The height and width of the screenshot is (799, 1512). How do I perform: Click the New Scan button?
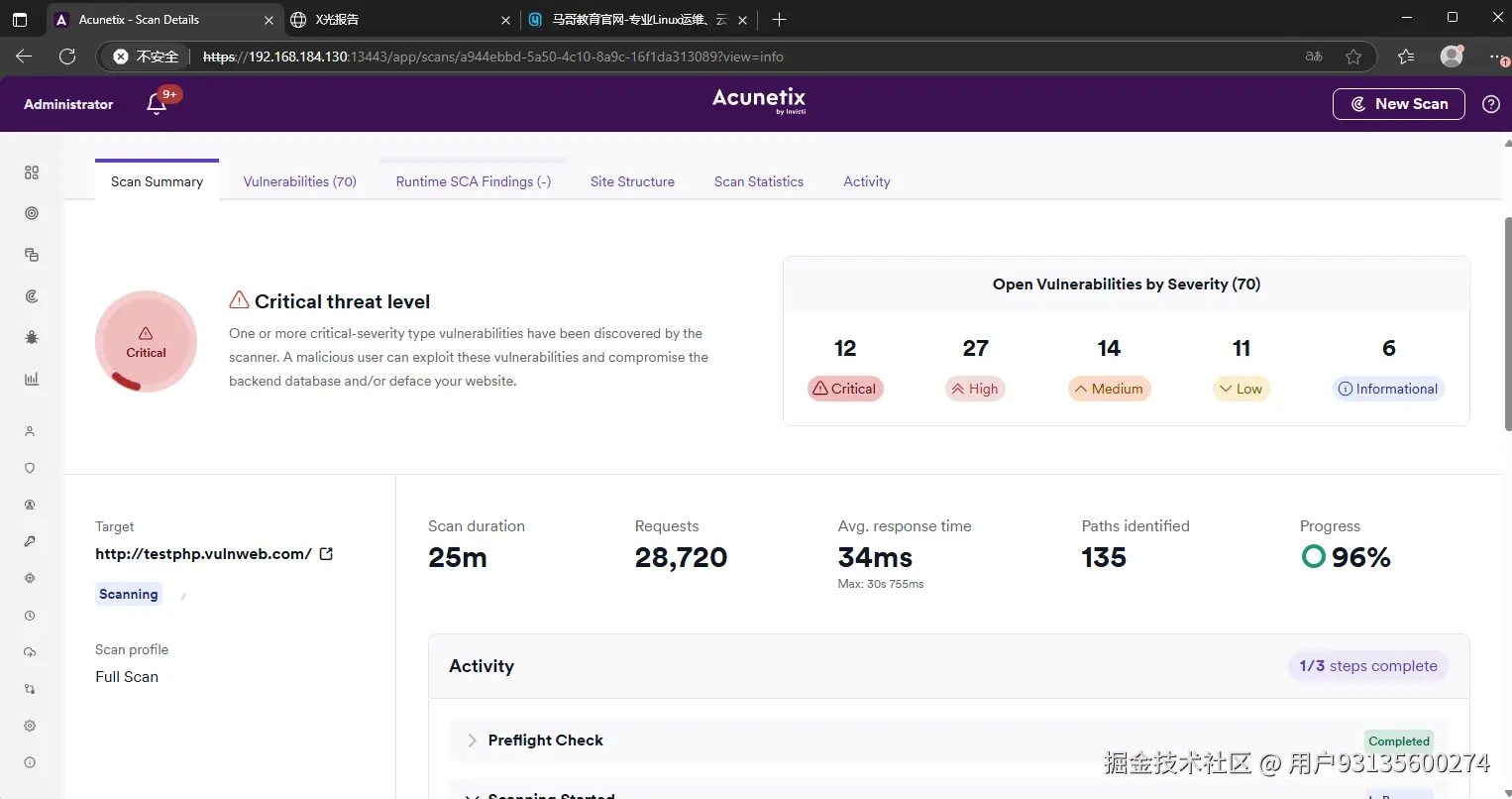tap(1399, 104)
